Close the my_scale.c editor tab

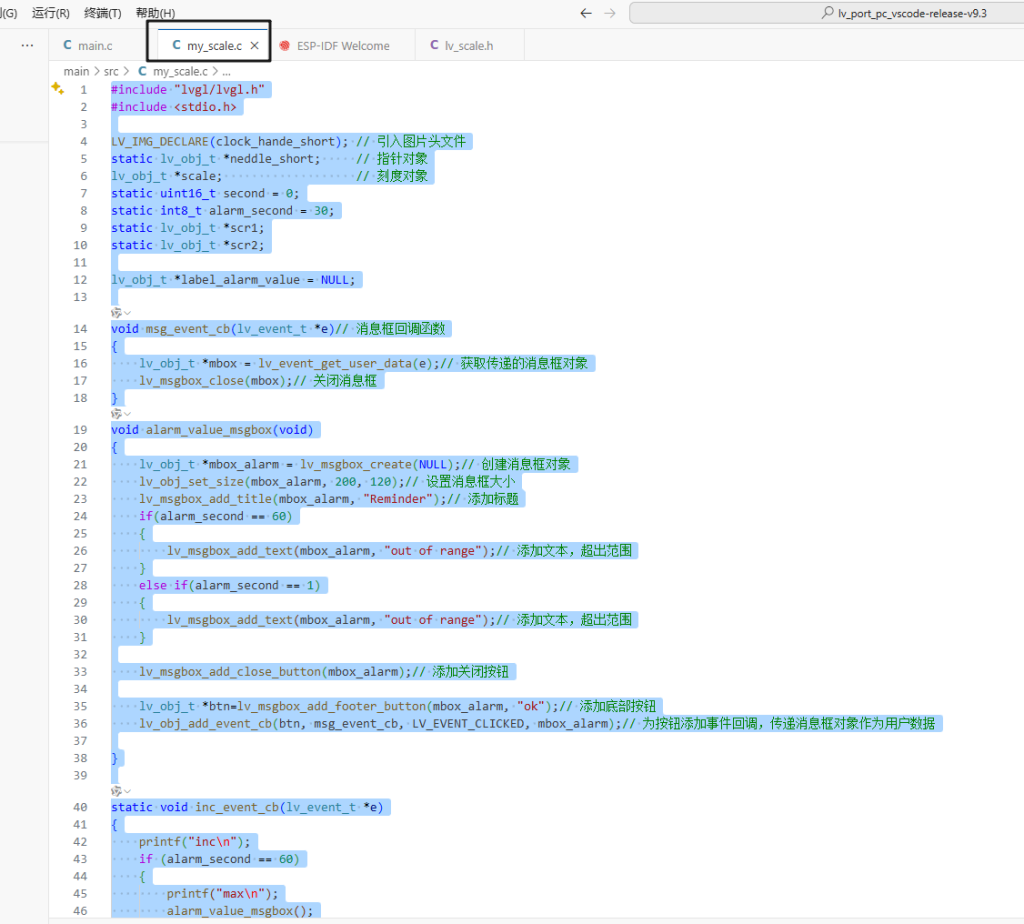[x=255, y=46]
